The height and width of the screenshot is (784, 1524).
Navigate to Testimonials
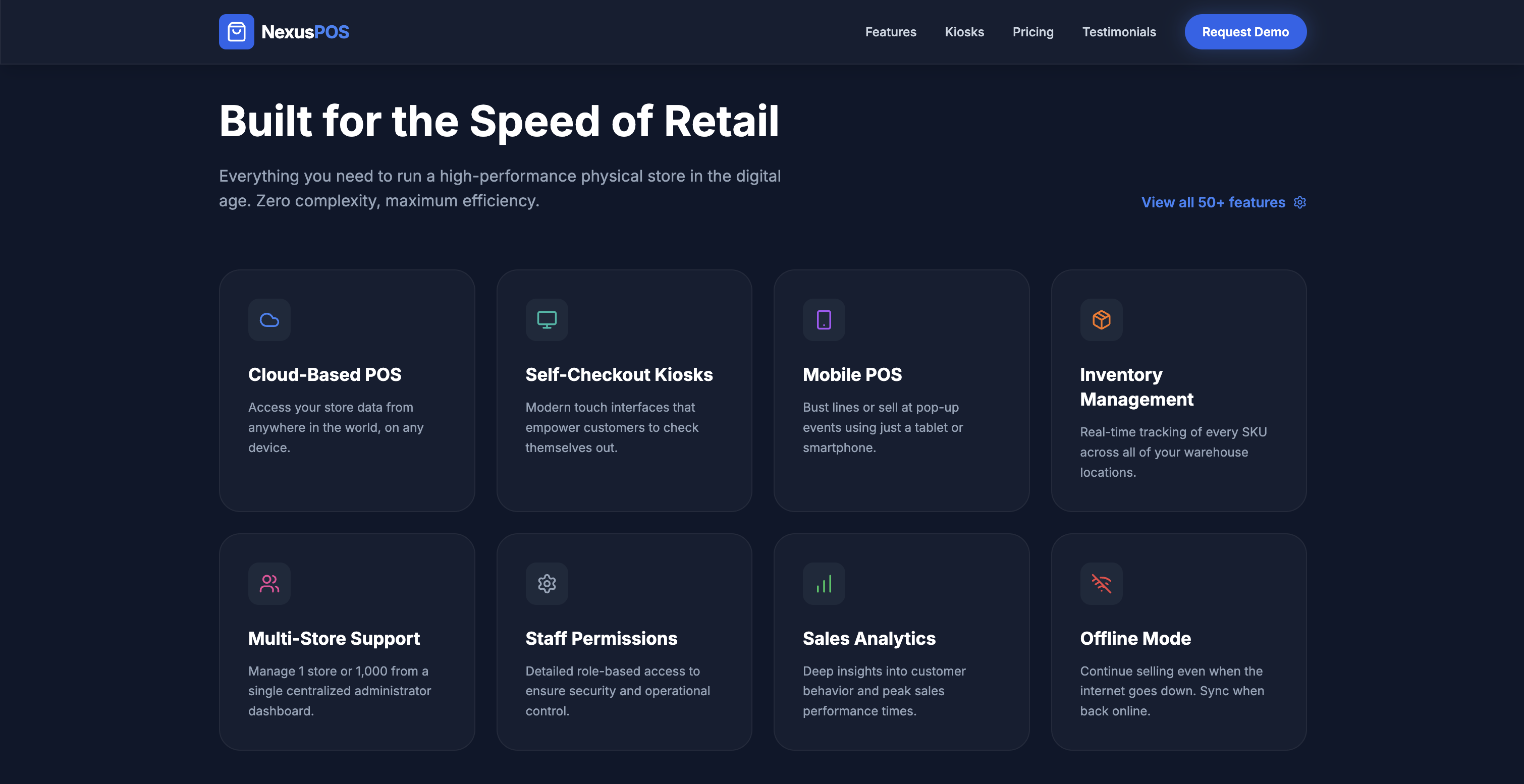coord(1119,31)
